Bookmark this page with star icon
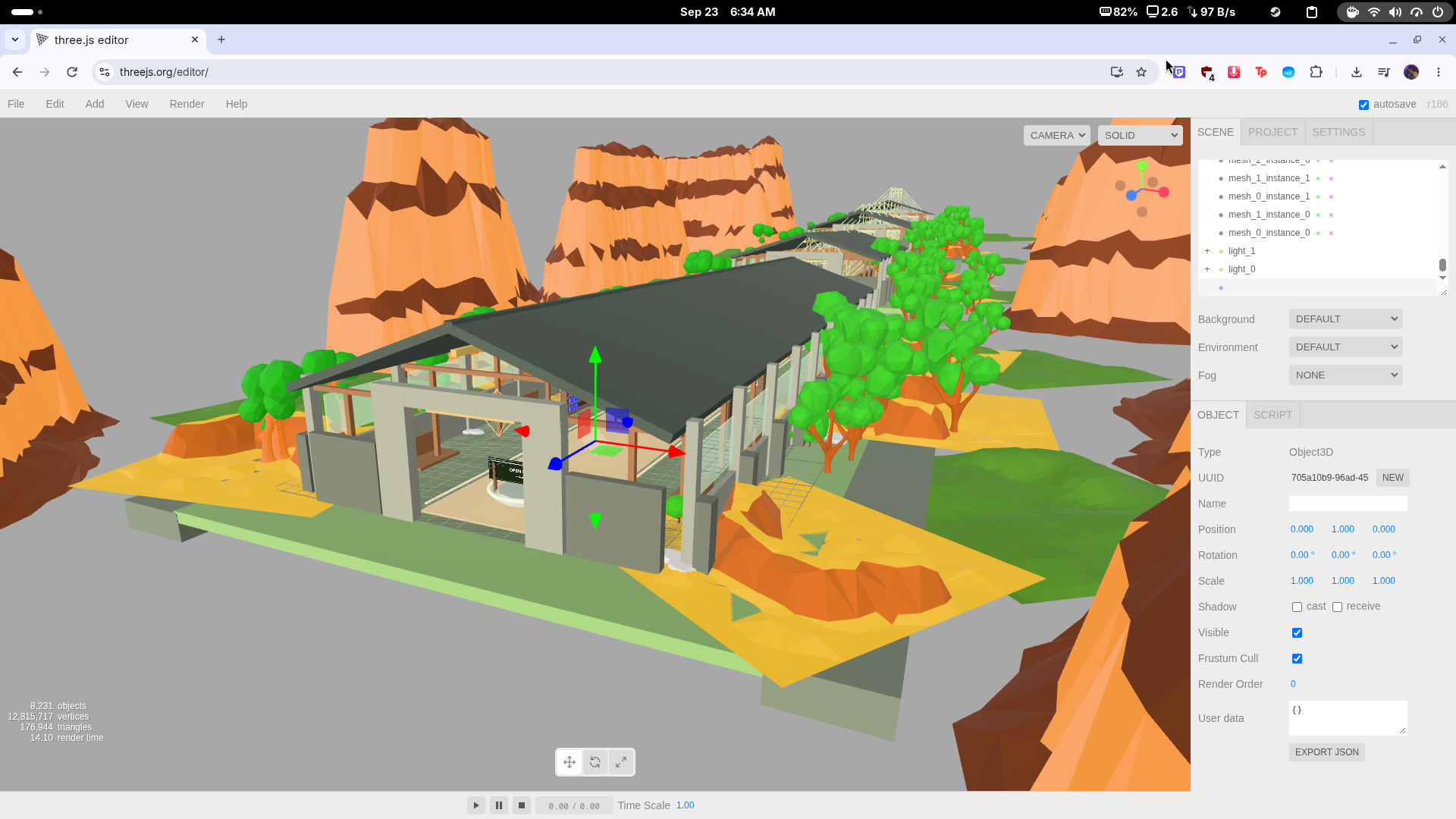1456x819 pixels. click(1141, 72)
